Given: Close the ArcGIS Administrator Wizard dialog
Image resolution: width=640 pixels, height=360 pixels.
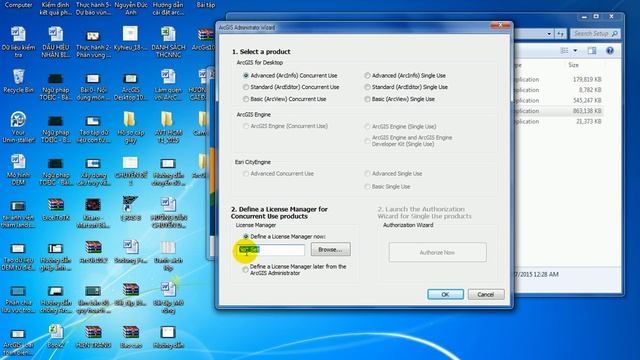Looking at the screenshot, I should pyautogui.click(x=500, y=25).
